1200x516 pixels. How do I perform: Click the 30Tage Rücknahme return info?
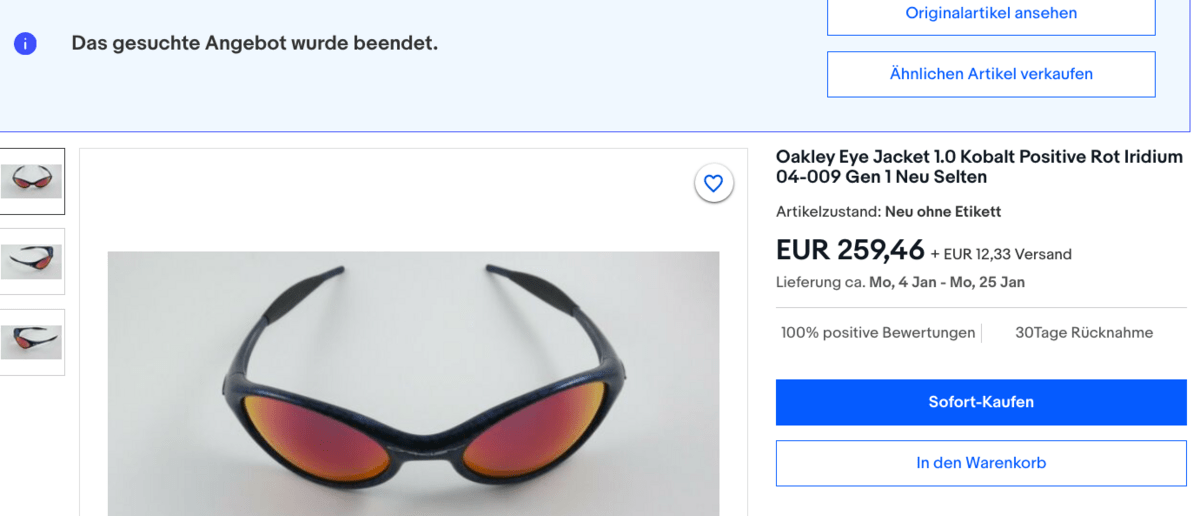[x=1083, y=333]
